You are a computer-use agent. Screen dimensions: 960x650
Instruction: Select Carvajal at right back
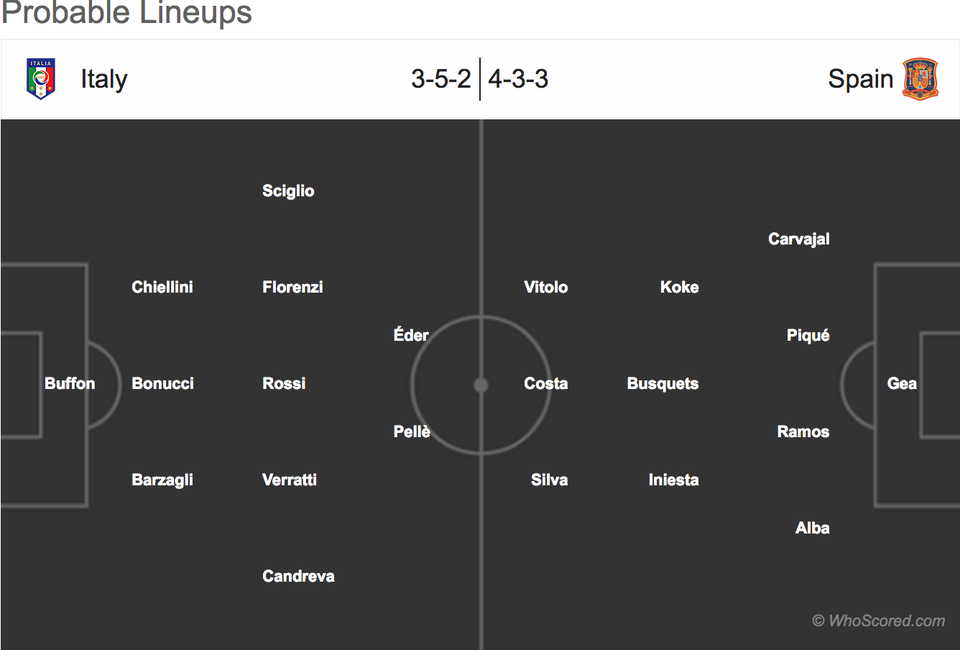tap(799, 239)
